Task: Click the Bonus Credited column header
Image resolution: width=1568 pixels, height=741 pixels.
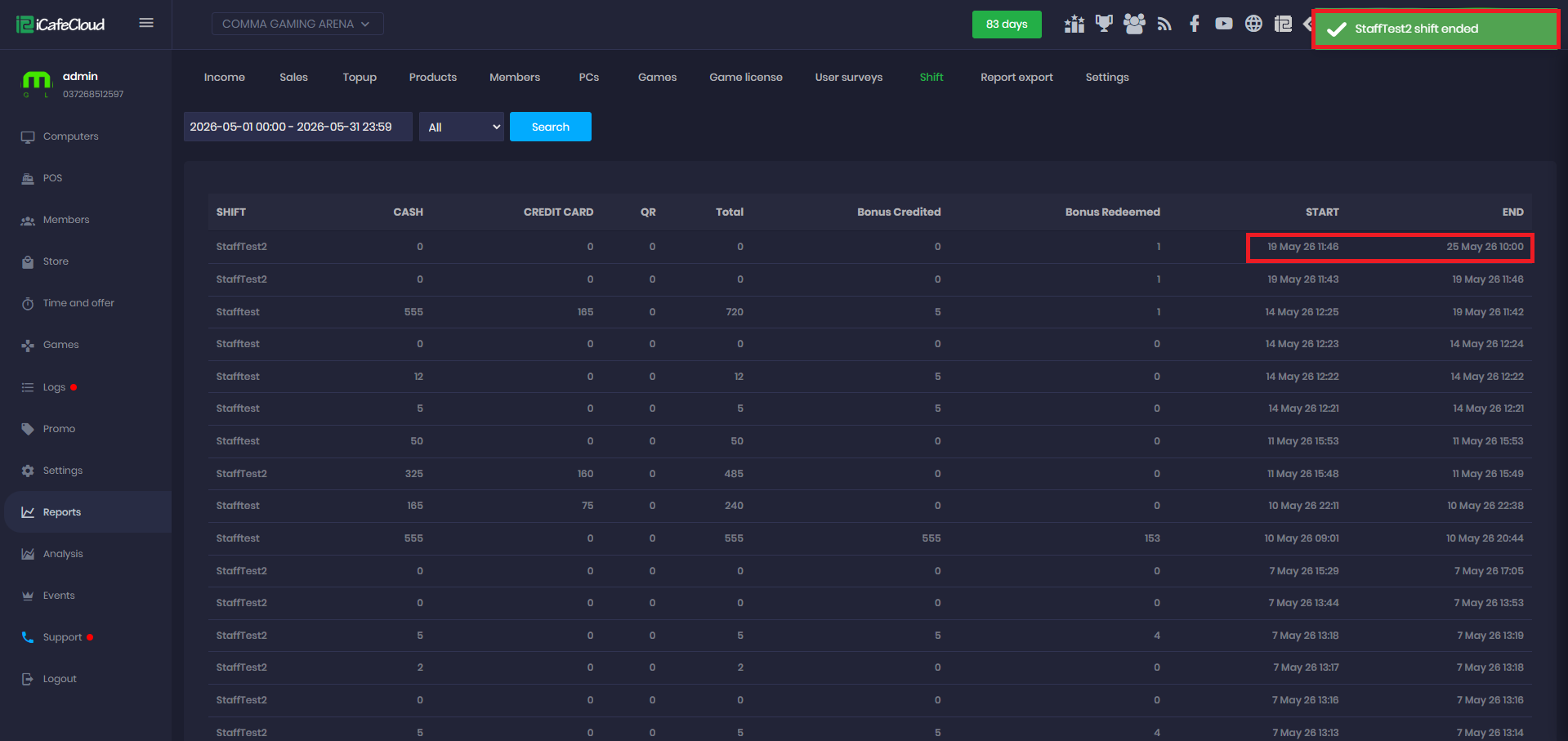Action: [899, 212]
